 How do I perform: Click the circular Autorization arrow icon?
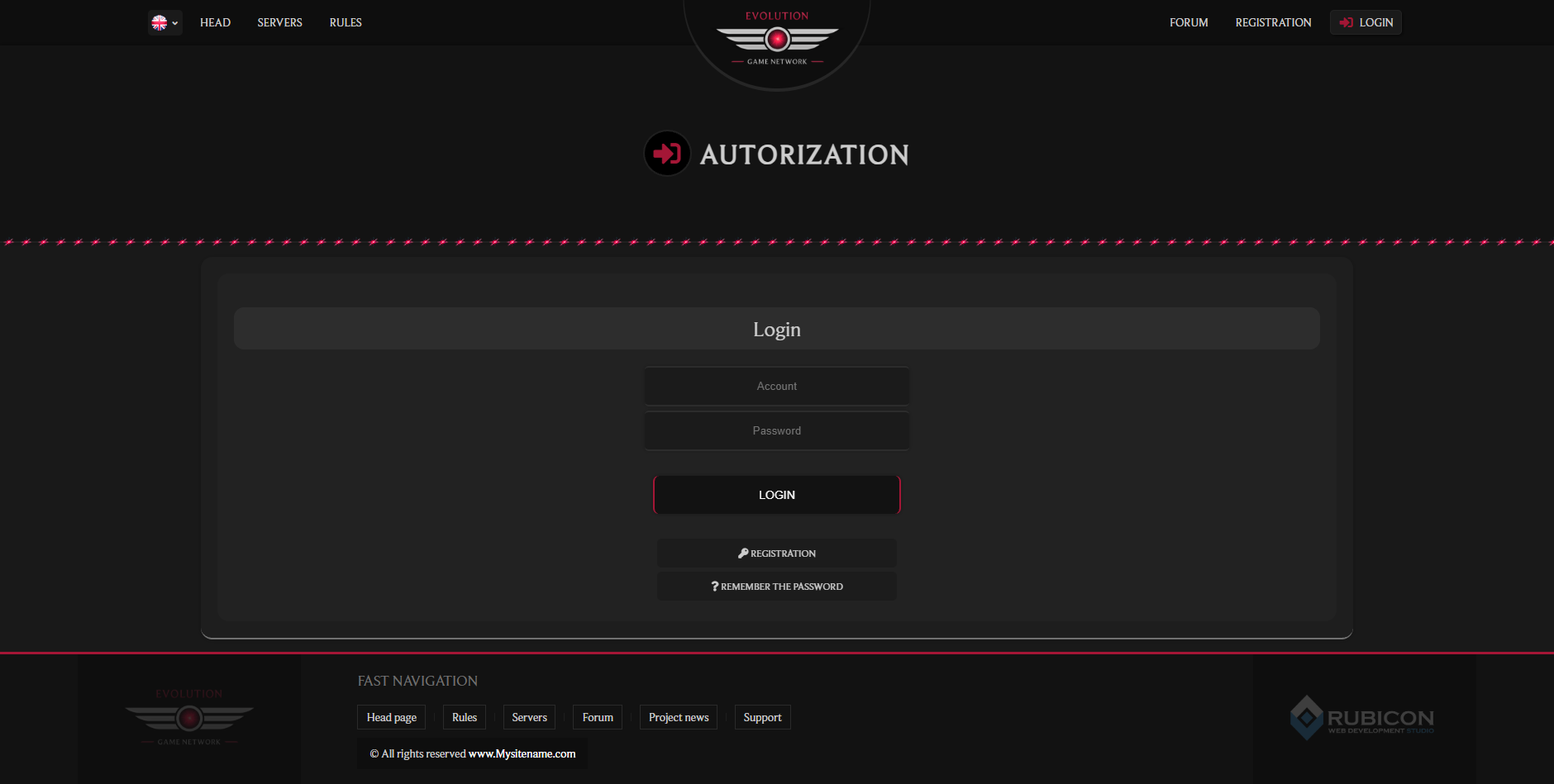coord(666,153)
